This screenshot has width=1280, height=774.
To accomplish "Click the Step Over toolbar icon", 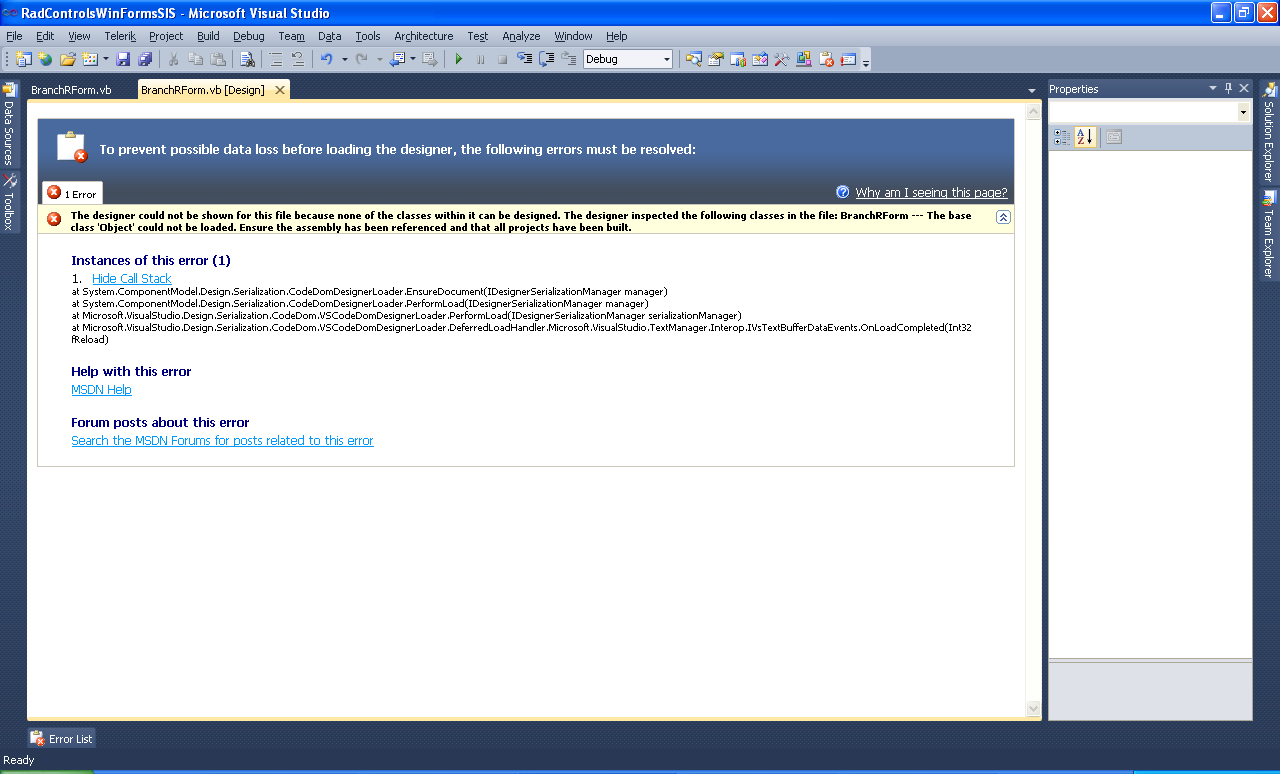I will tap(546, 59).
